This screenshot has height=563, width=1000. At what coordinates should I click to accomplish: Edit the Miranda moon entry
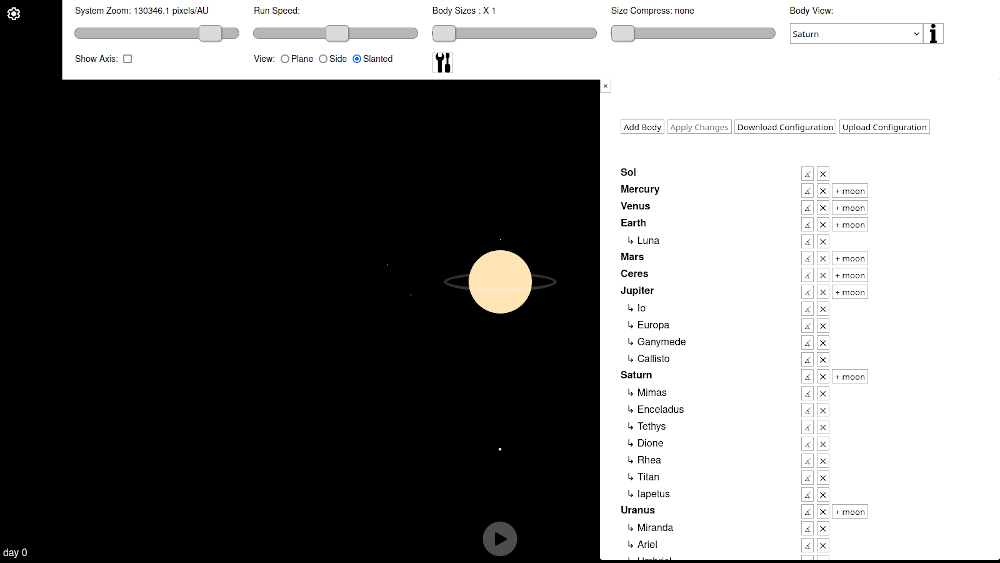click(x=807, y=529)
